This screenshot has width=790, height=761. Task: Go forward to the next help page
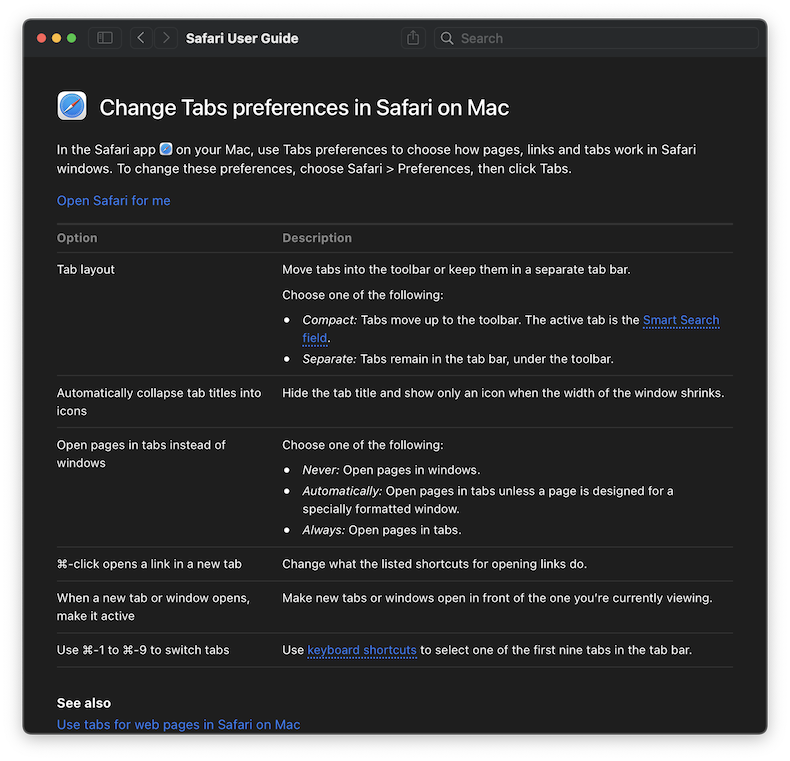[166, 38]
